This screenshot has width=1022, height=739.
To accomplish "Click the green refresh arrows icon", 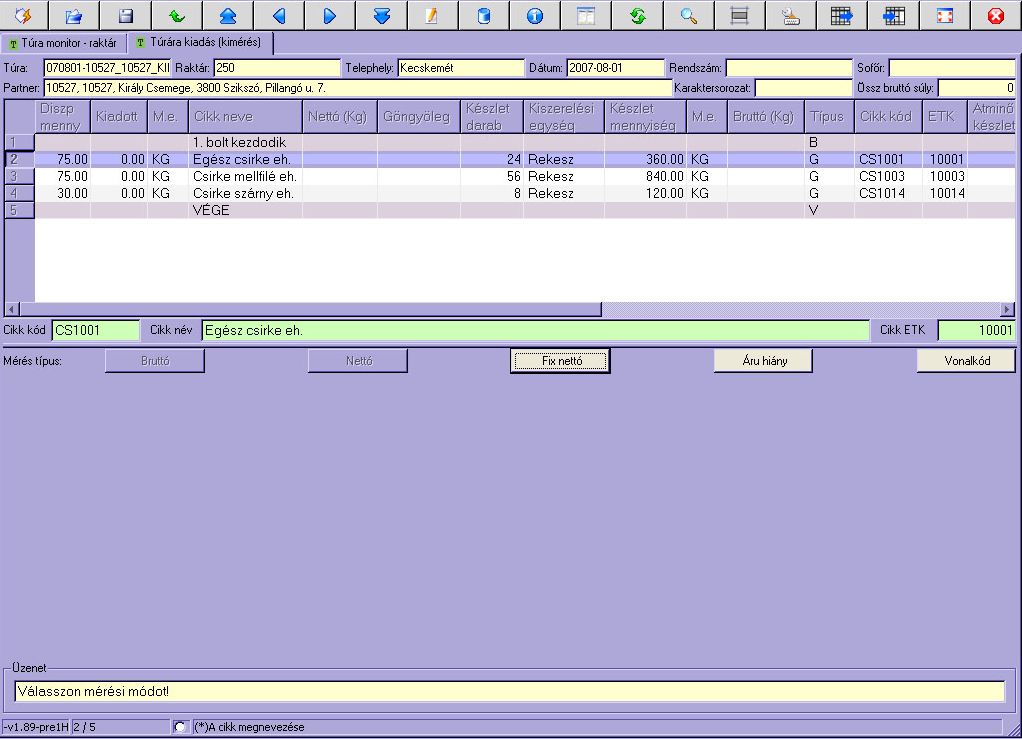I will coord(637,16).
